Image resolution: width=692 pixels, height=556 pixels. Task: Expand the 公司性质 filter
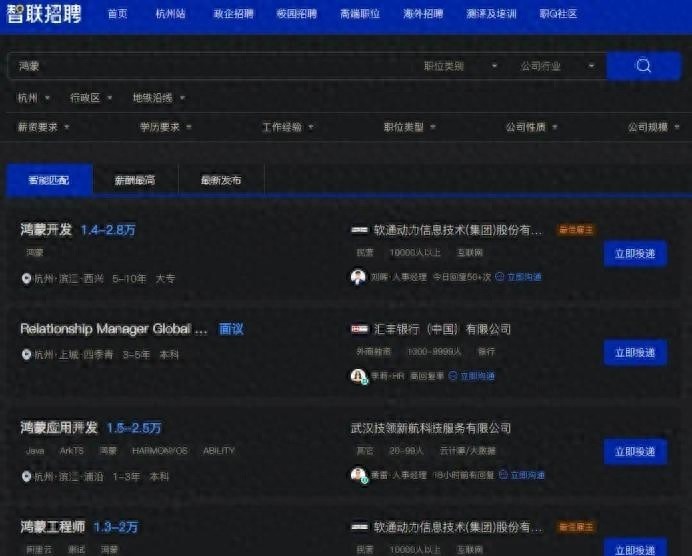pyautogui.click(x=532, y=127)
